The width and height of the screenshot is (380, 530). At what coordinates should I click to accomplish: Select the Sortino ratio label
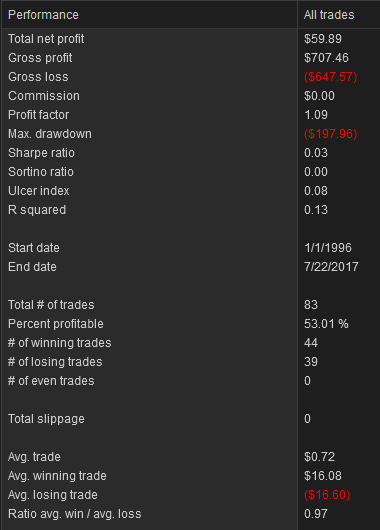point(41,172)
